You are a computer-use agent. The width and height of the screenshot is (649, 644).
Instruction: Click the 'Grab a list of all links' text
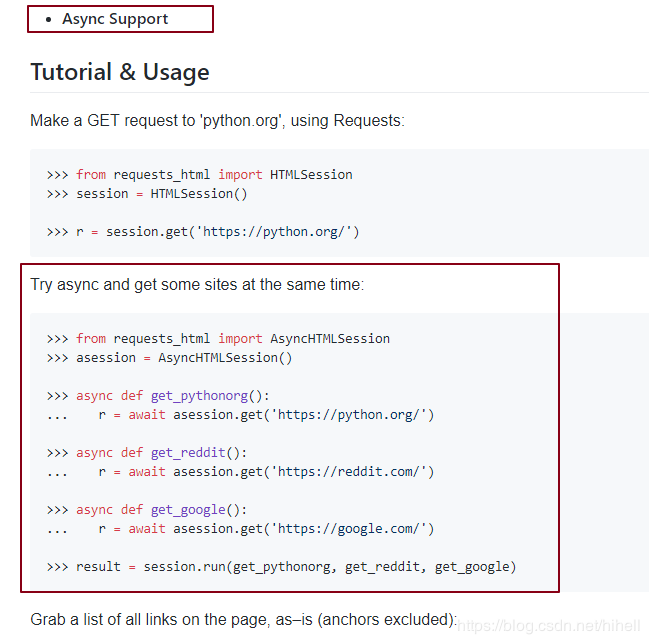pos(243,620)
